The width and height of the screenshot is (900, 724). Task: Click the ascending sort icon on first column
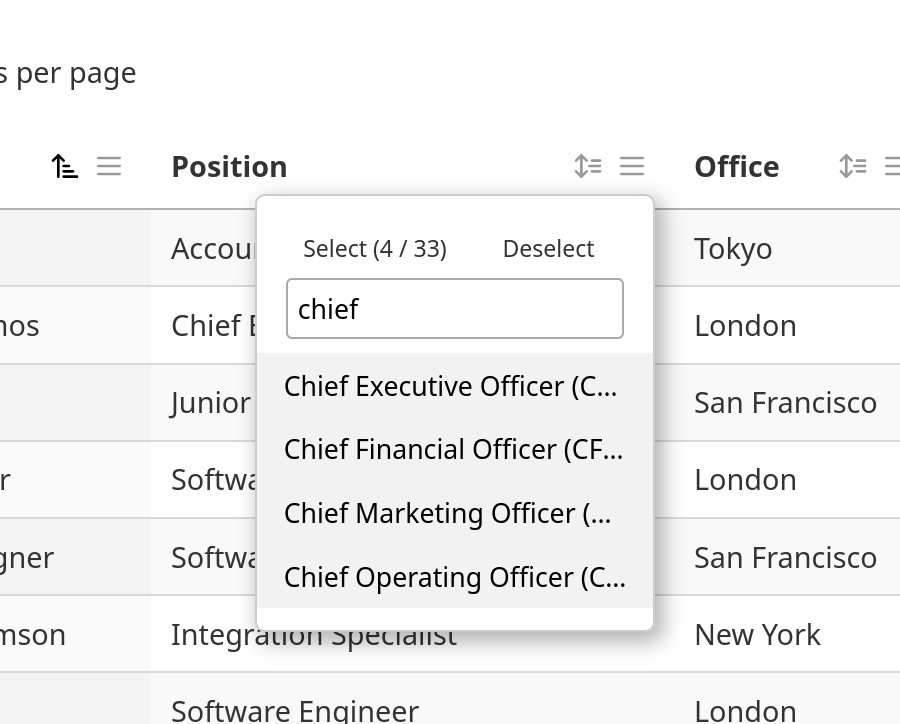(x=65, y=166)
